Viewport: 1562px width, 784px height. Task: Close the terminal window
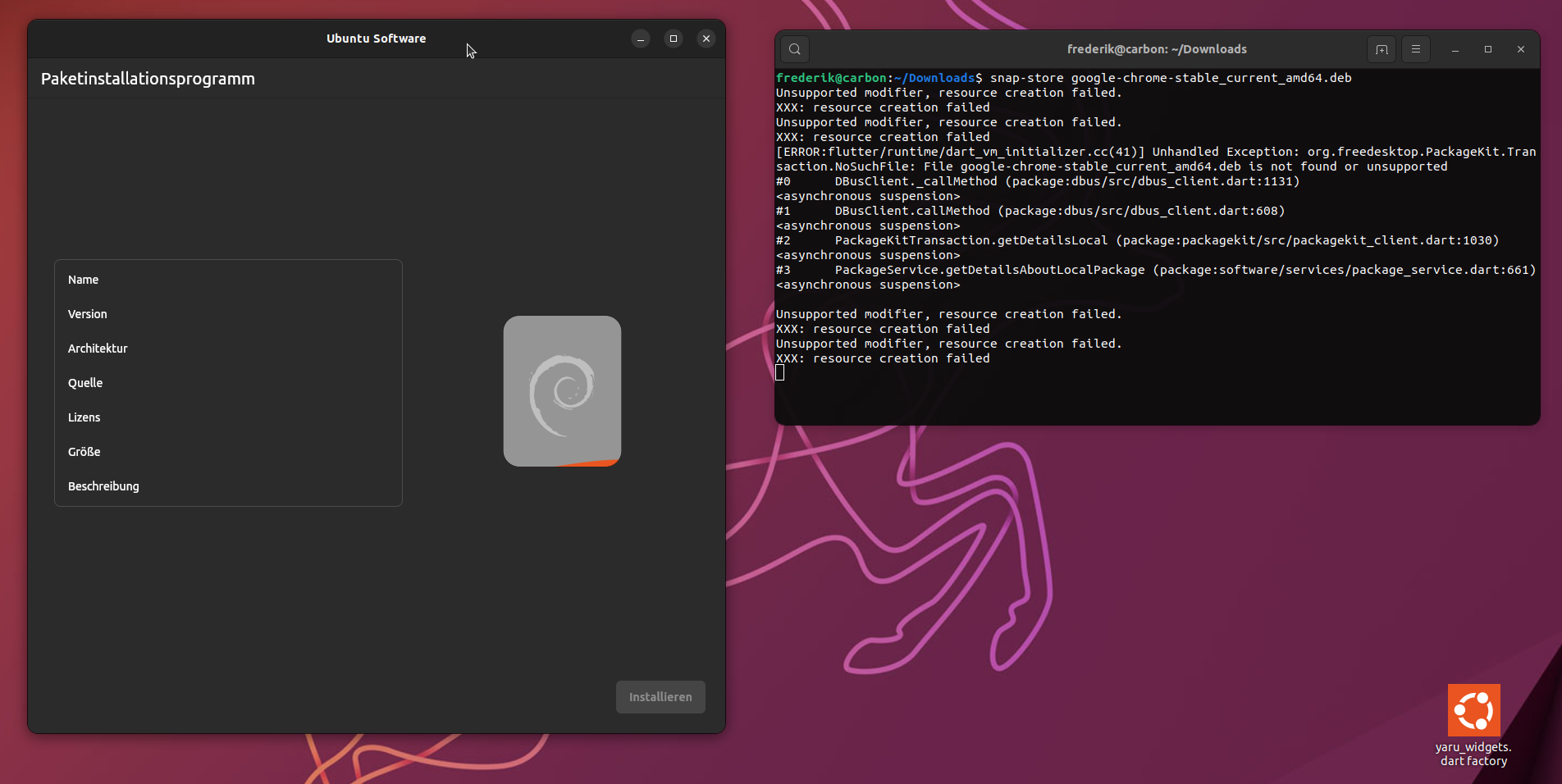coord(1521,49)
